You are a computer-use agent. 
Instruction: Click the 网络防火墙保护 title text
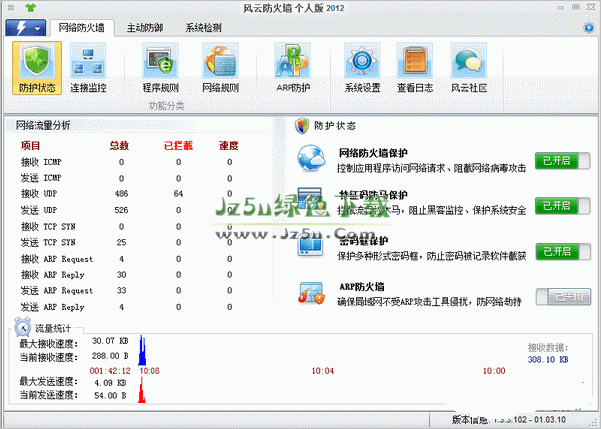pyautogui.click(x=373, y=153)
